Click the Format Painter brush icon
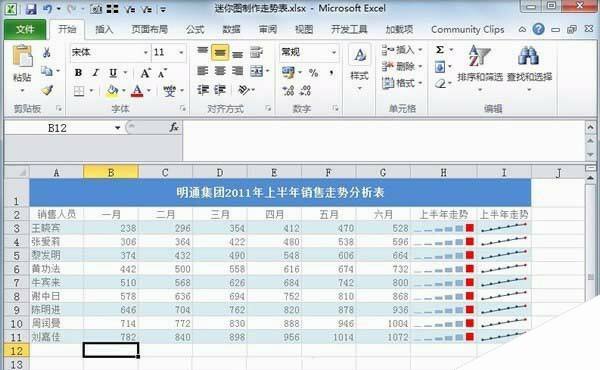Screen dimensions: 600x370 coord(47,90)
